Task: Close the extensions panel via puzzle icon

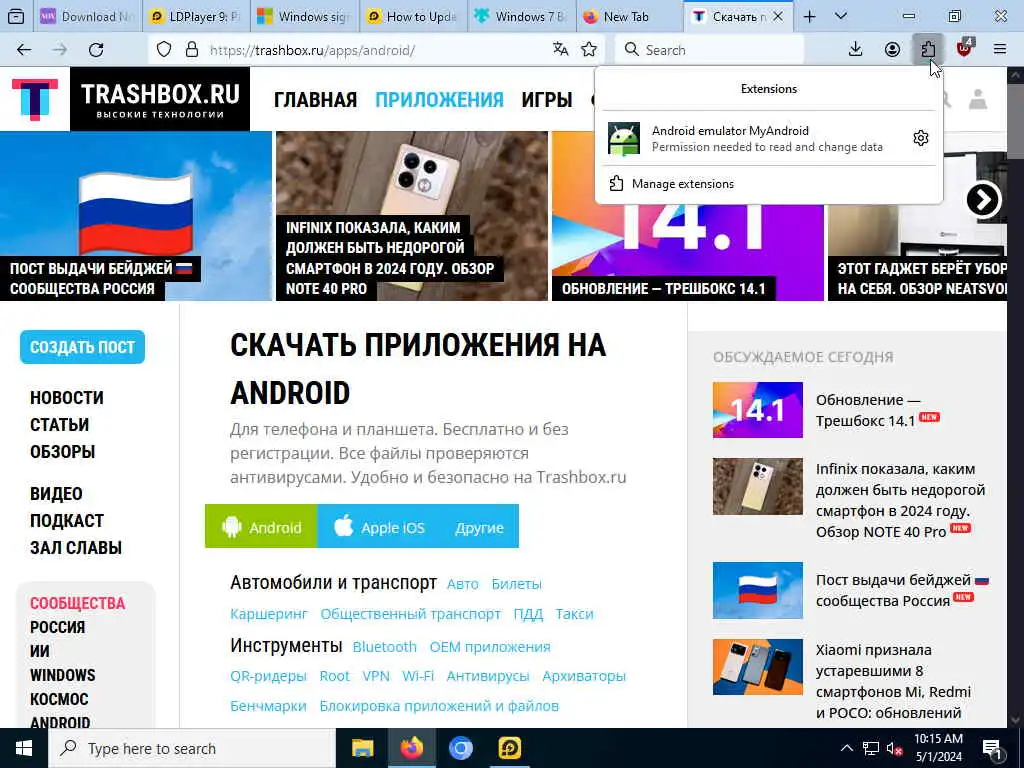Action: 927,50
